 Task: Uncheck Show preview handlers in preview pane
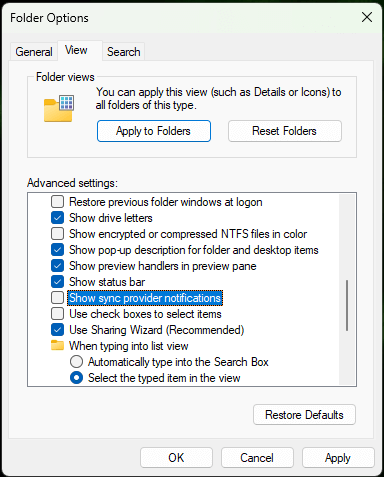pos(57,266)
